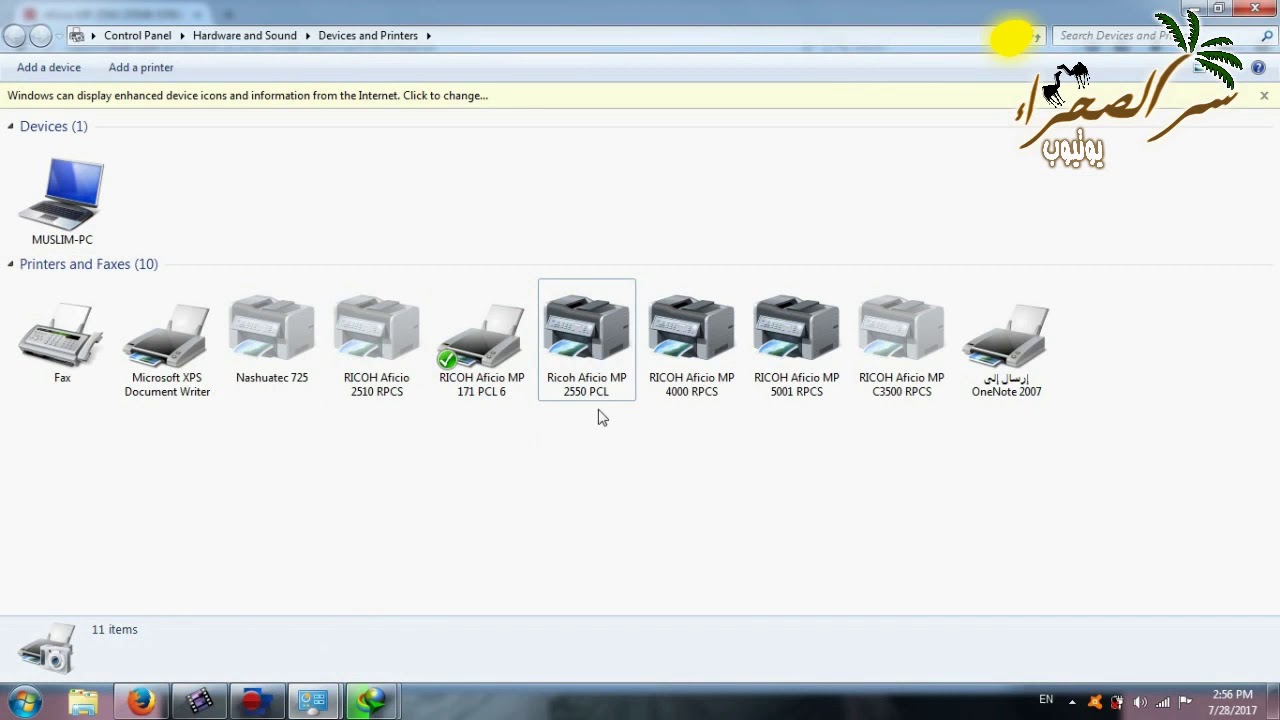1280x720 pixels.
Task: Open the Control Panel taskbar button
Action: click(x=314, y=702)
